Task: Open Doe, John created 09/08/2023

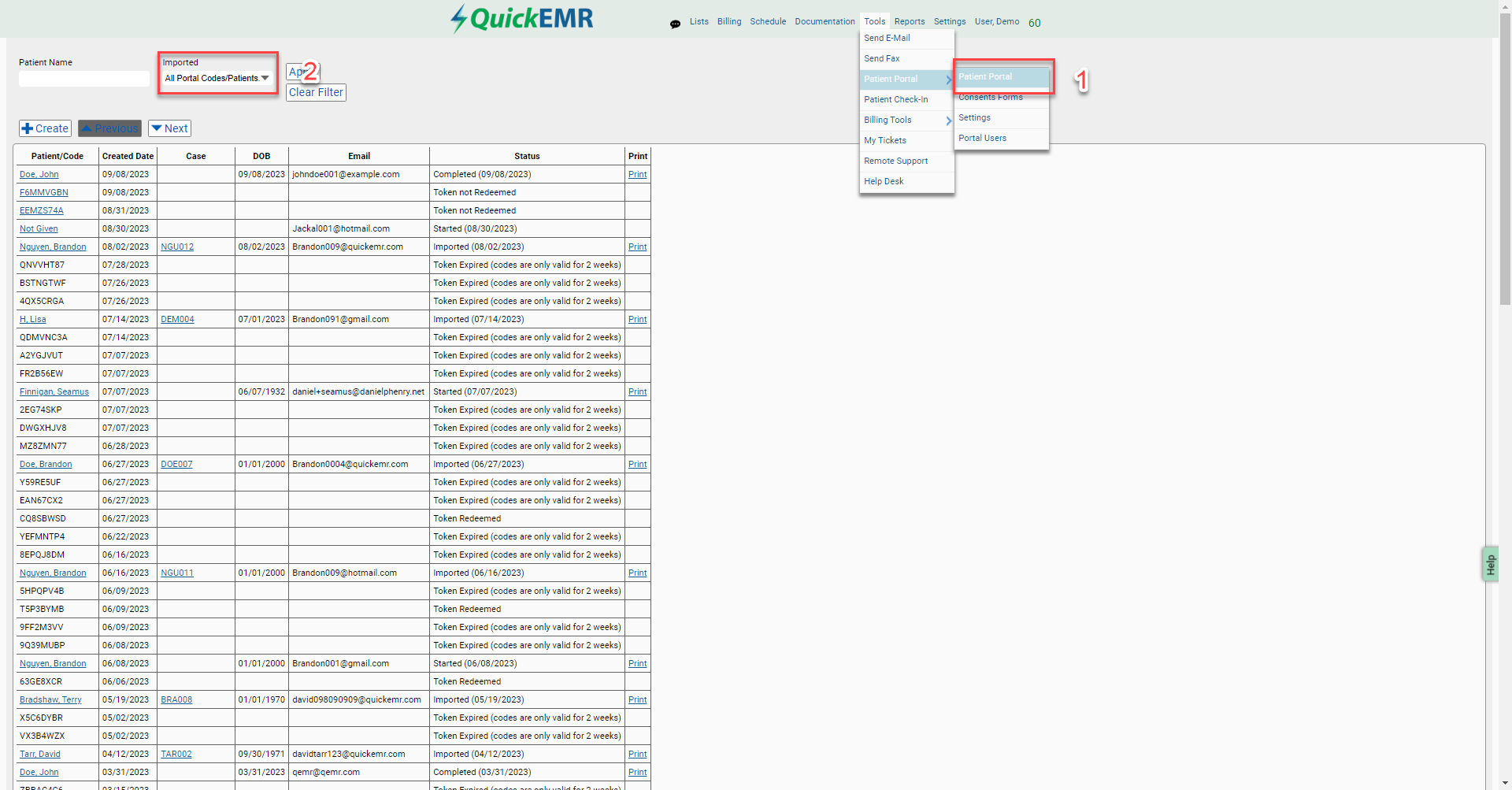Action: coord(39,174)
